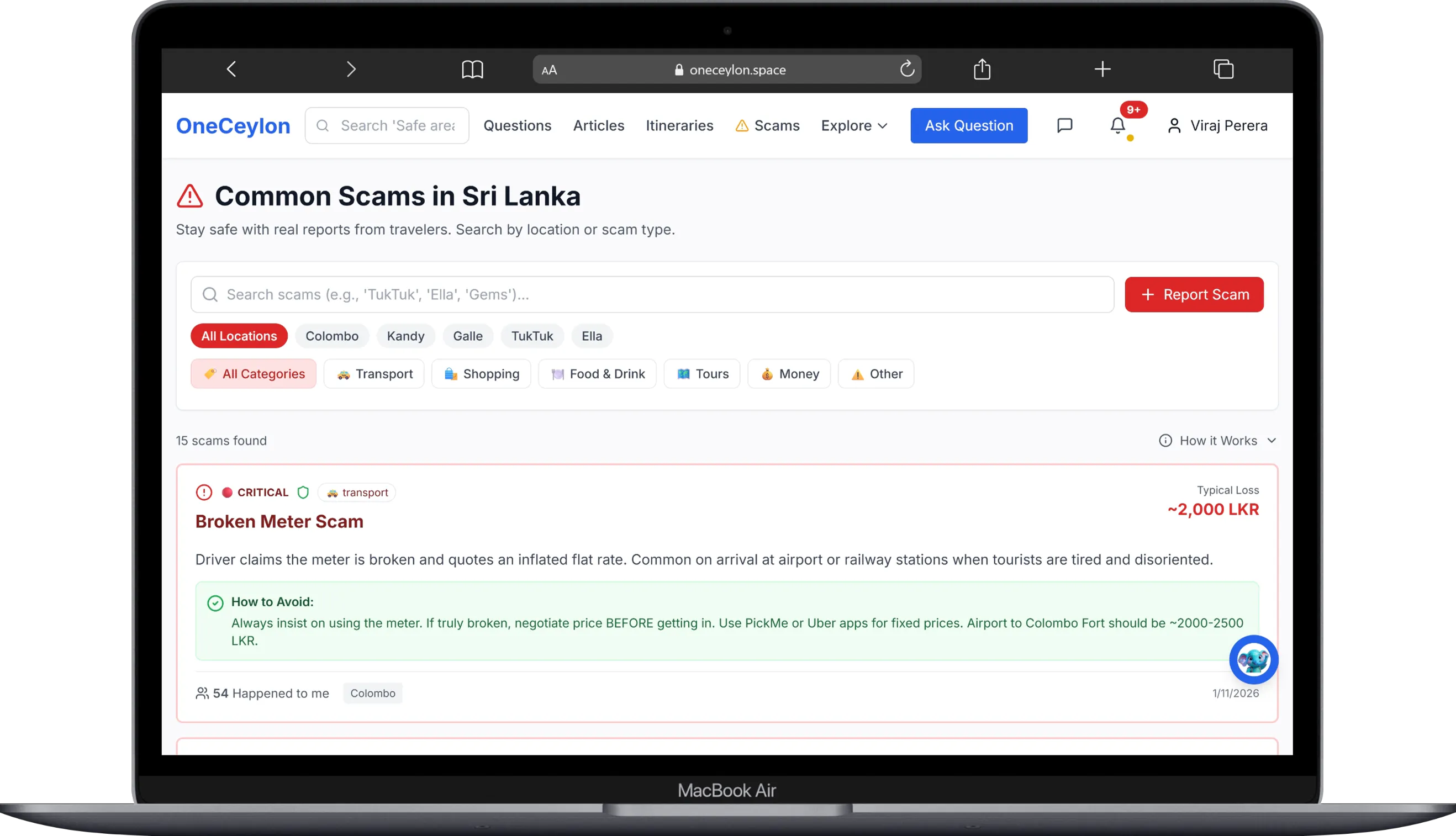Filter scams by Galle location
The width and height of the screenshot is (1456, 836).
pos(467,336)
